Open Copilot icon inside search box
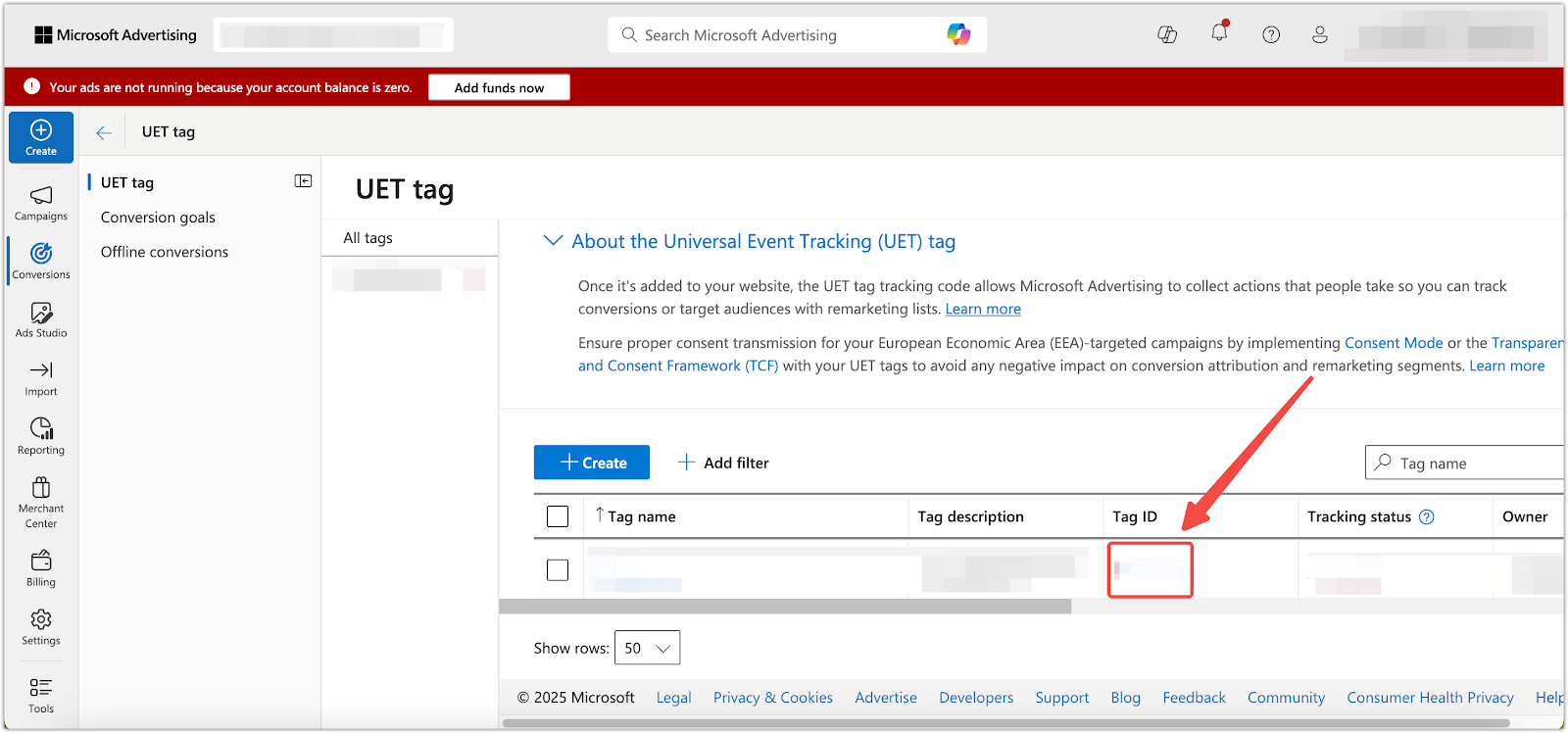The width and height of the screenshot is (1568, 733). [x=958, y=34]
